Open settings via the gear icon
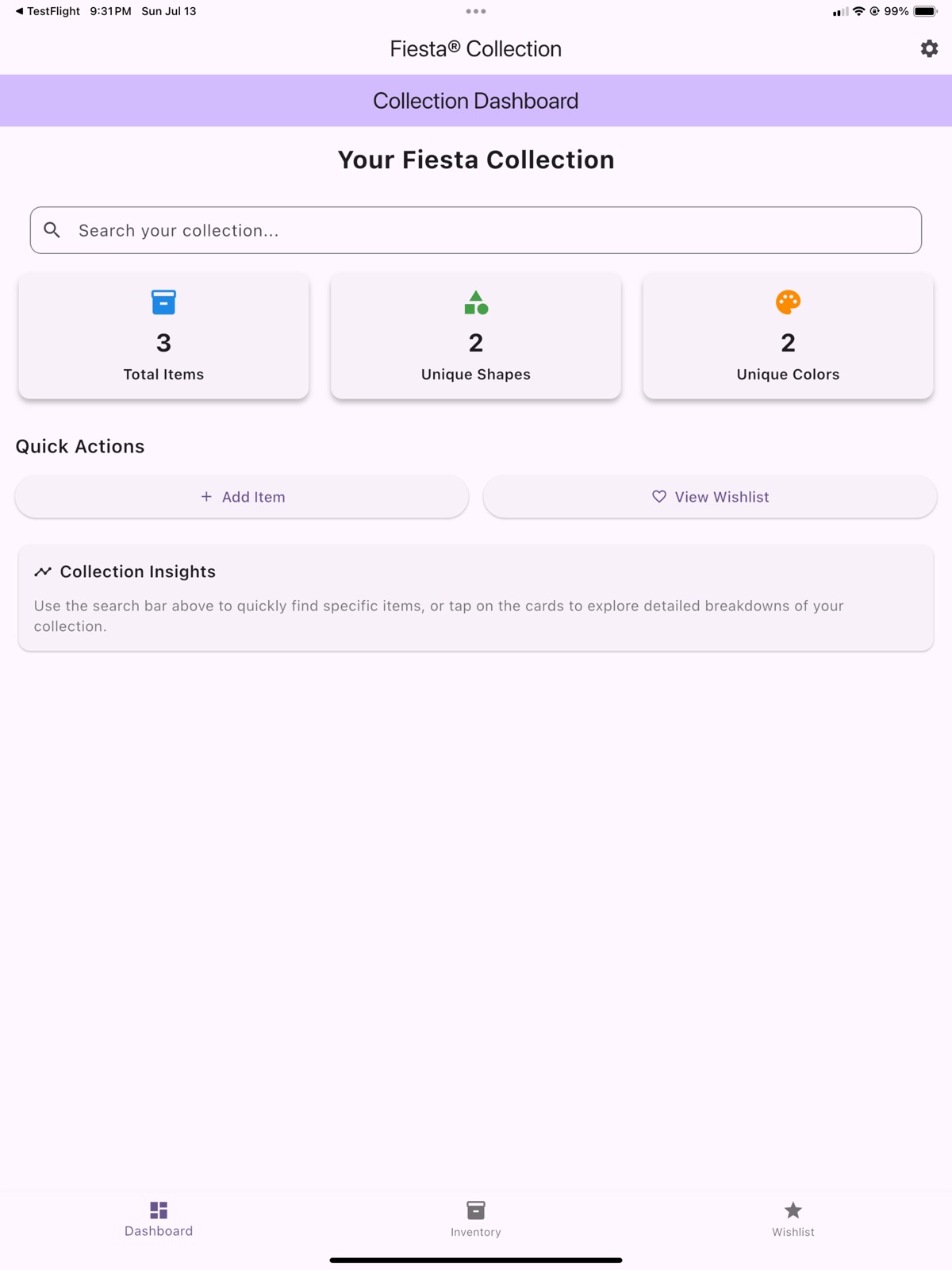Viewport: 952px width, 1270px height. [x=929, y=48]
